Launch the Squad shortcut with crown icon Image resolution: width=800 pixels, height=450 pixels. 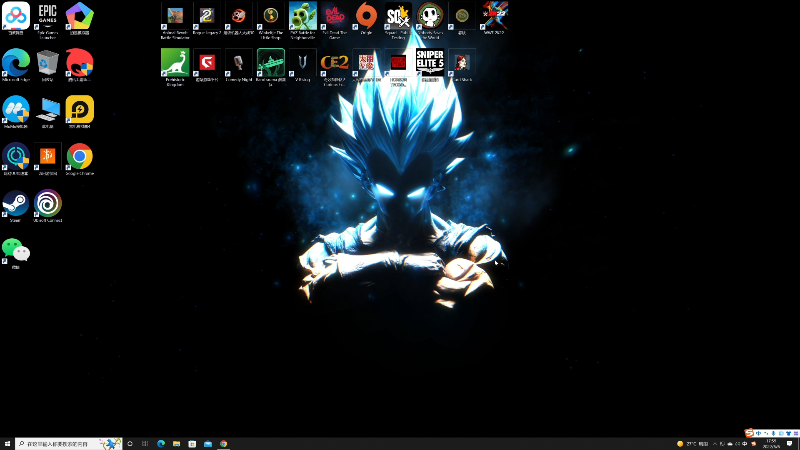point(398,20)
